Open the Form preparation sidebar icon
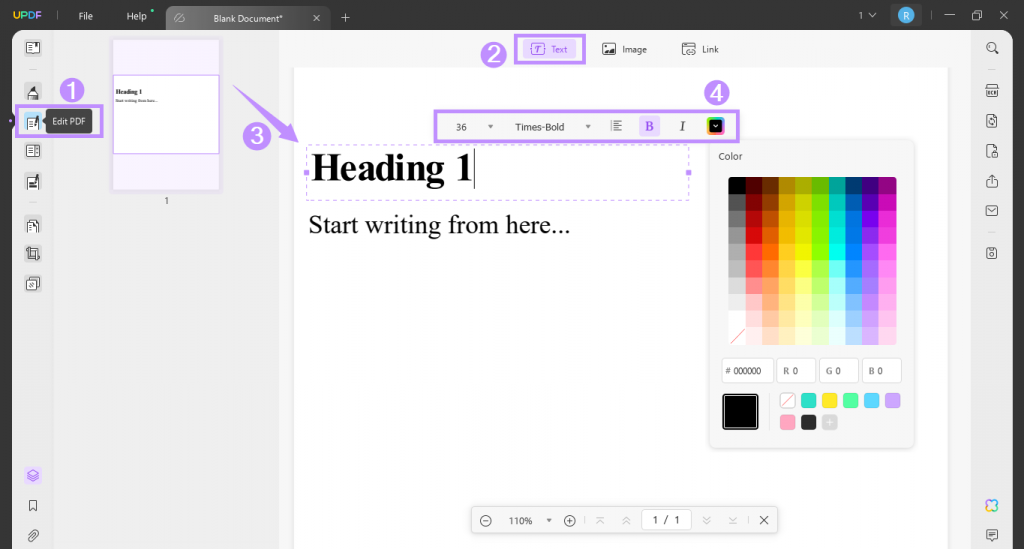The image size is (1024, 549). click(33, 182)
